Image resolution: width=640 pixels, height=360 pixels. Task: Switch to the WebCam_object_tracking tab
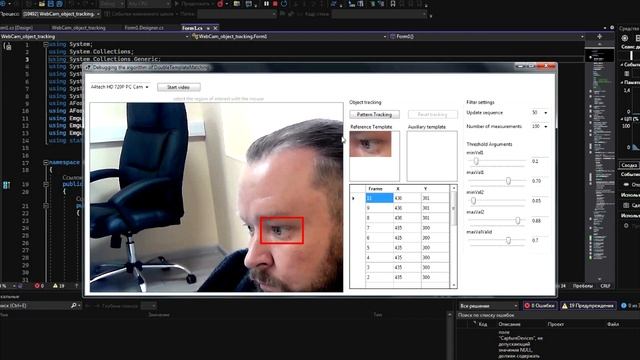(78, 28)
